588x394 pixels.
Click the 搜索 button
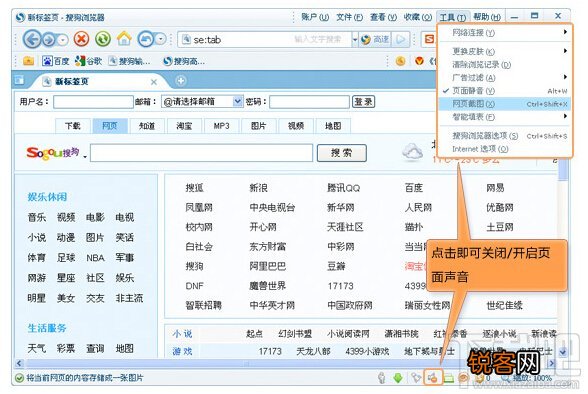(x=342, y=153)
